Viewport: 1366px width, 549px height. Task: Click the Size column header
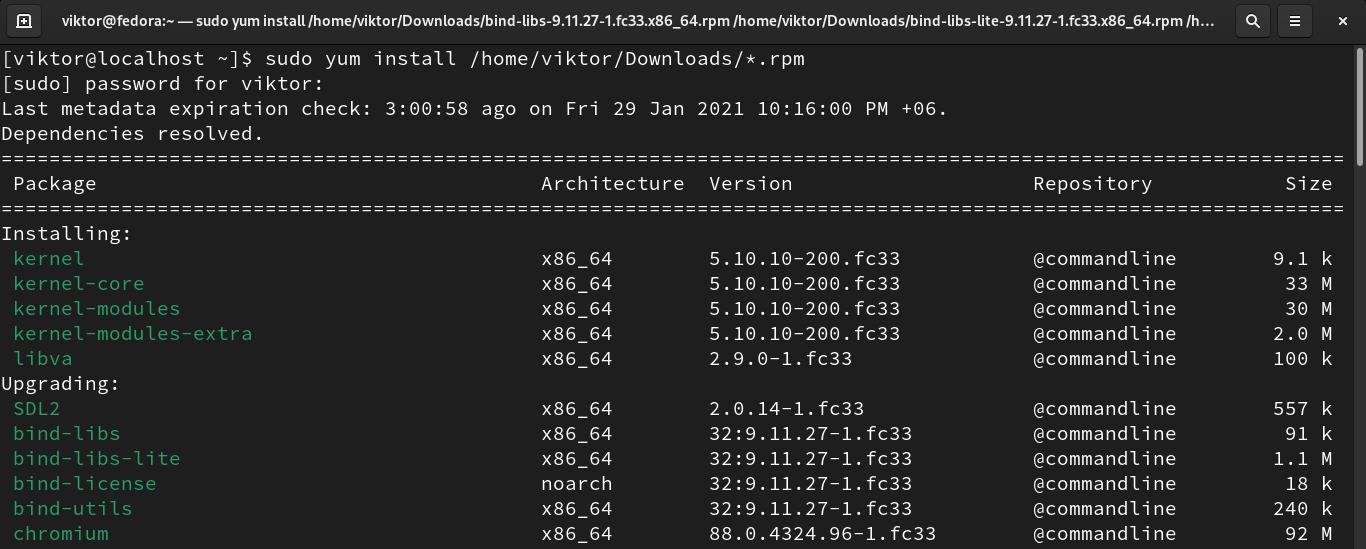tap(1308, 183)
